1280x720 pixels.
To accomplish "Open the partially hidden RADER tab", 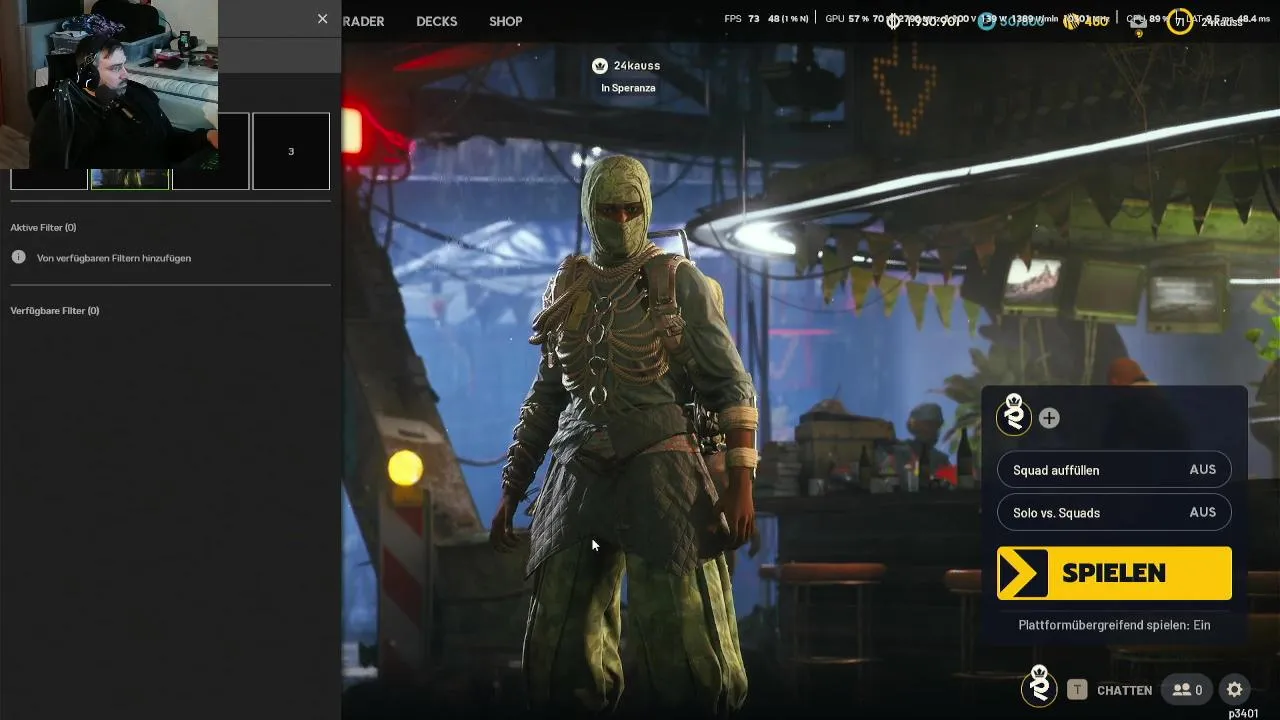I will (363, 21).
